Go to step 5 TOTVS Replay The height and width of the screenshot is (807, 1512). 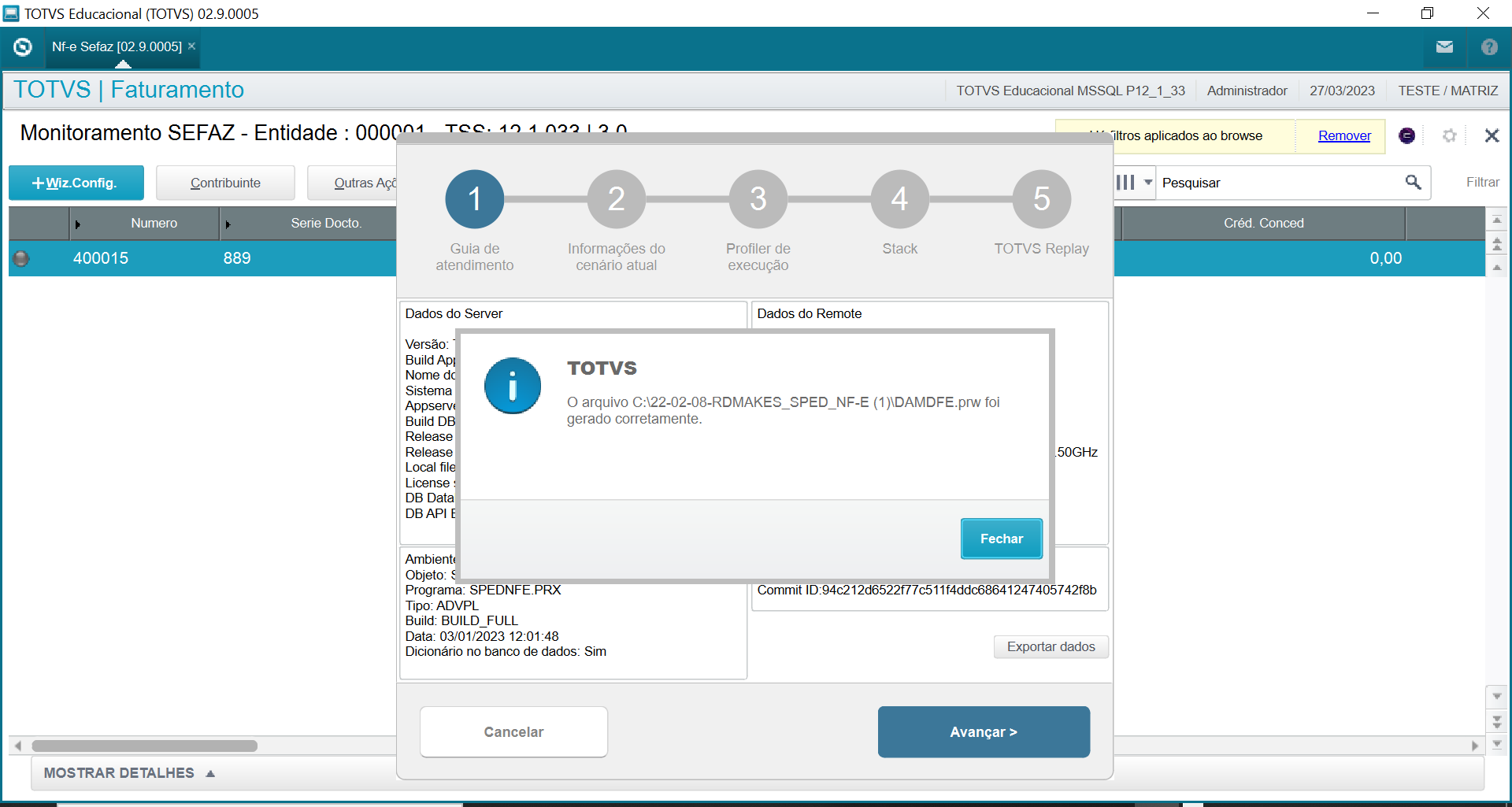(1042, 199)
